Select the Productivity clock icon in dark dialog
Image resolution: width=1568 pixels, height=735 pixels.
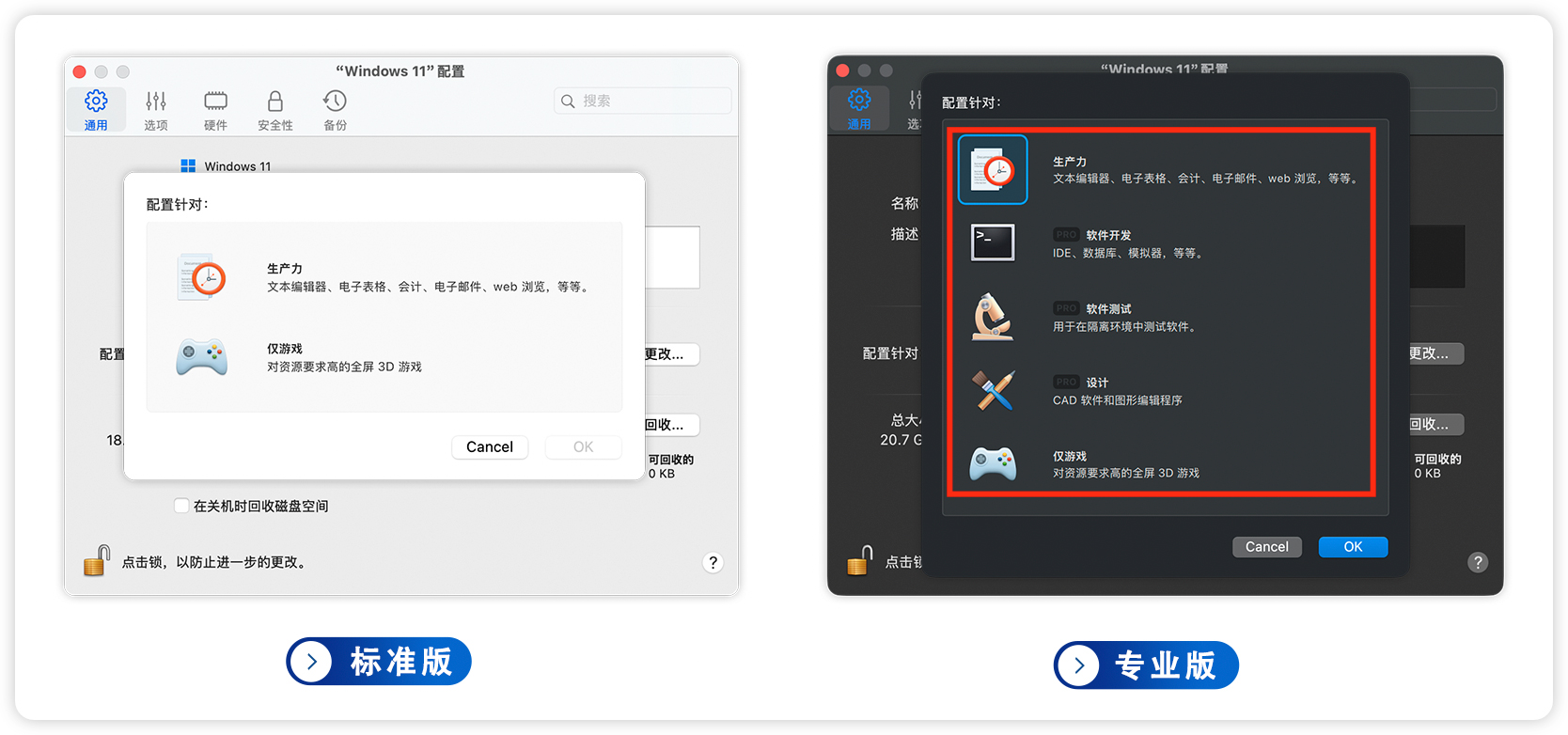coord(993,170)
